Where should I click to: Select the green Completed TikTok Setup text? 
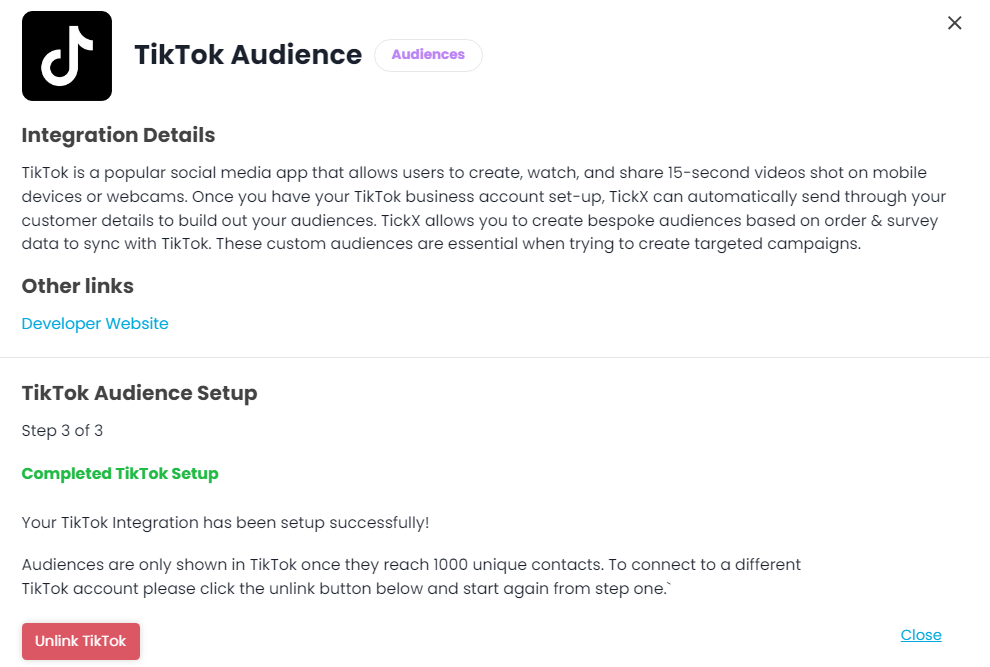(120, 473)
